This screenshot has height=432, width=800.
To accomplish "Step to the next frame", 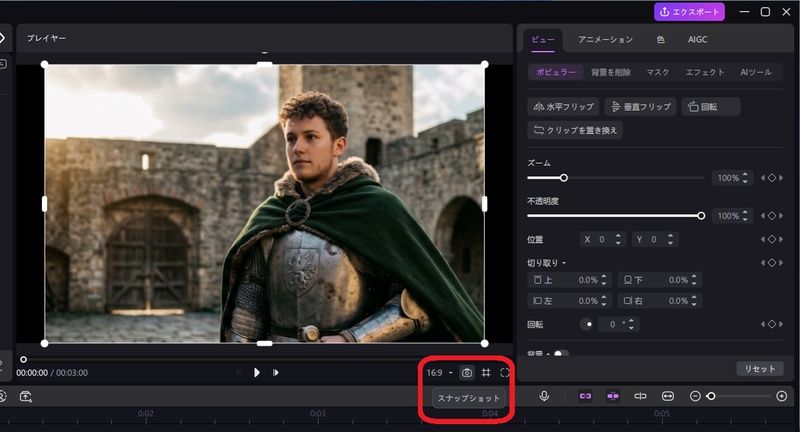I will pos(276,373).
